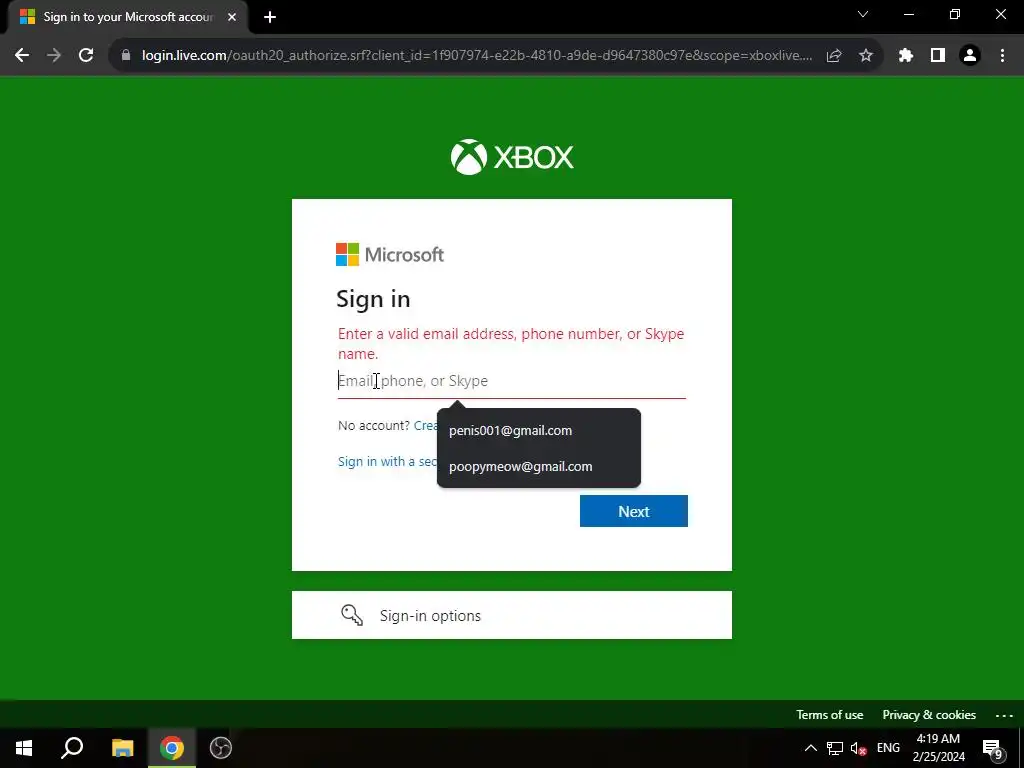Open the clock and date flyout

938,748
